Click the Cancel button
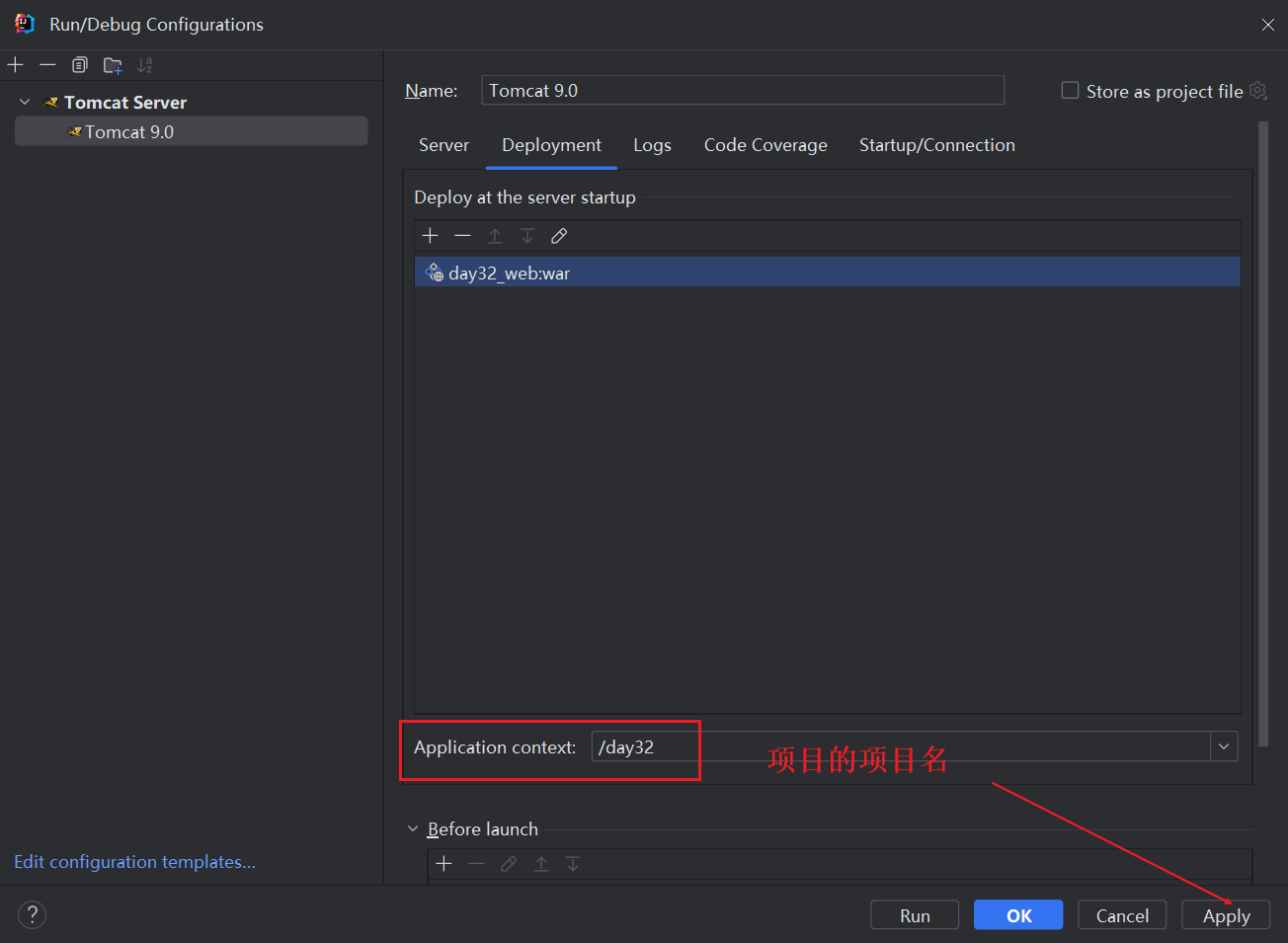Image resolution: width=1288 pixels, height=943 pixels. tap(1122, 915)
